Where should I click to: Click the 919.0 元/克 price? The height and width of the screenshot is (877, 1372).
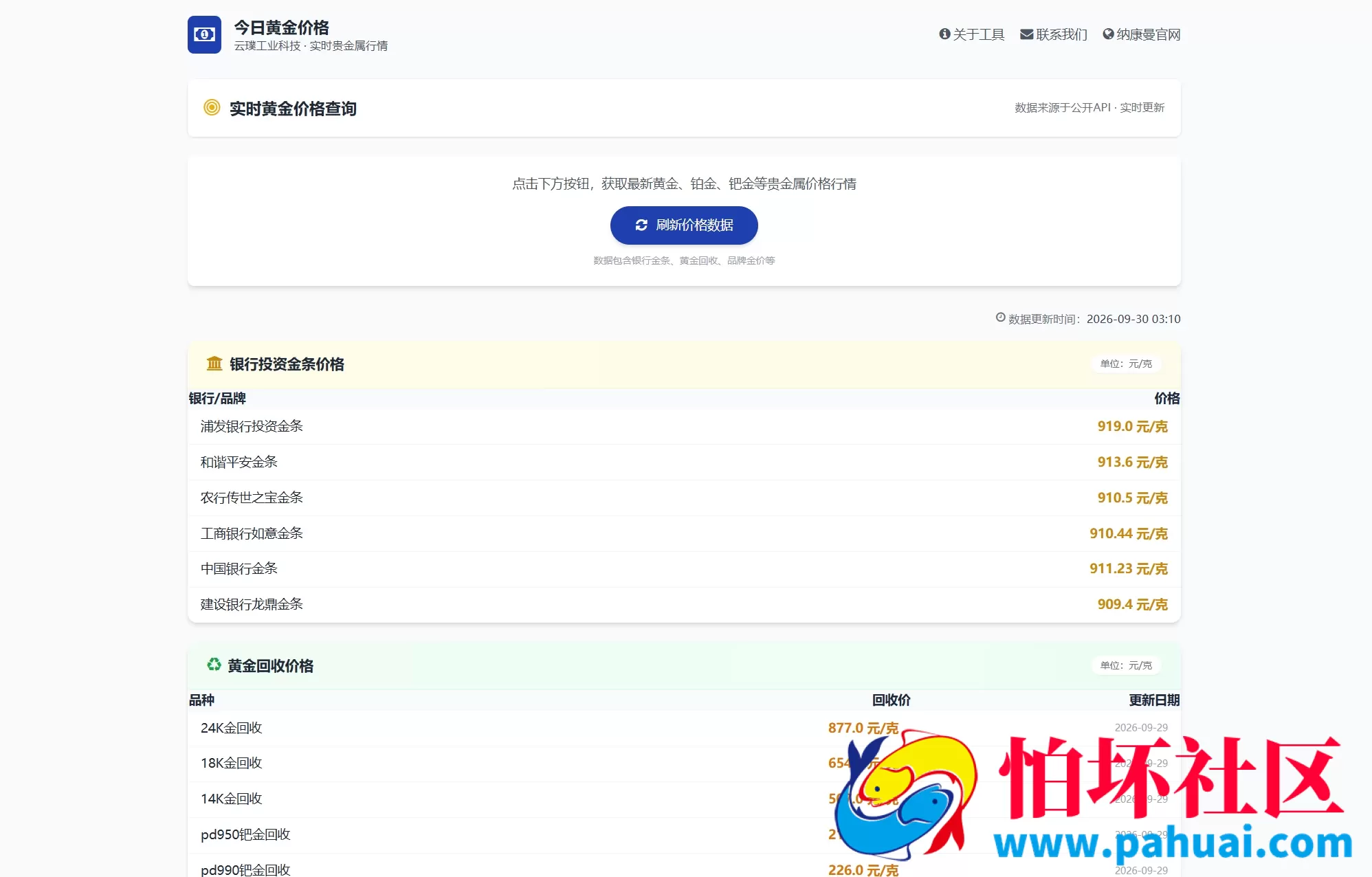tap(1132, 427)
